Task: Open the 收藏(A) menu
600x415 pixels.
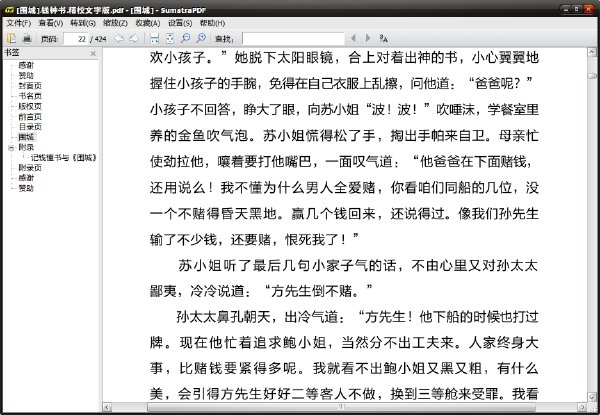Action: click(x=148, y=23)
